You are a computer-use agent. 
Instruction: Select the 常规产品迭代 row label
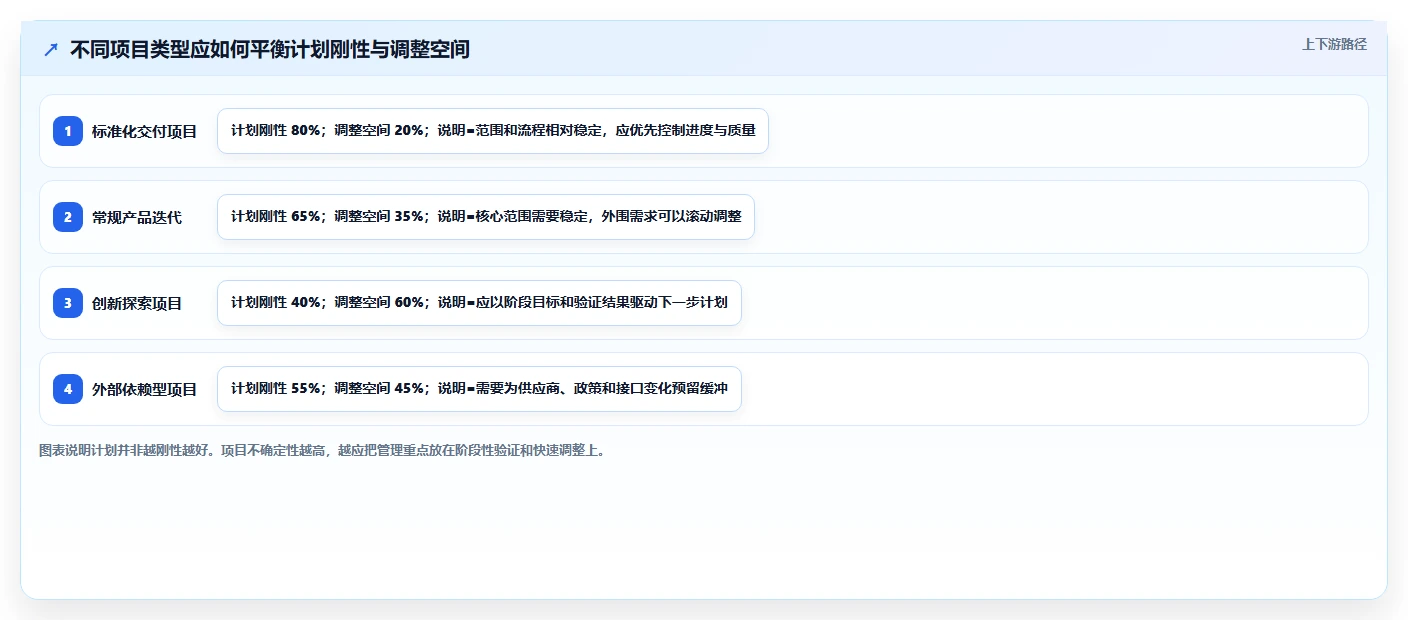coord(137,217)
